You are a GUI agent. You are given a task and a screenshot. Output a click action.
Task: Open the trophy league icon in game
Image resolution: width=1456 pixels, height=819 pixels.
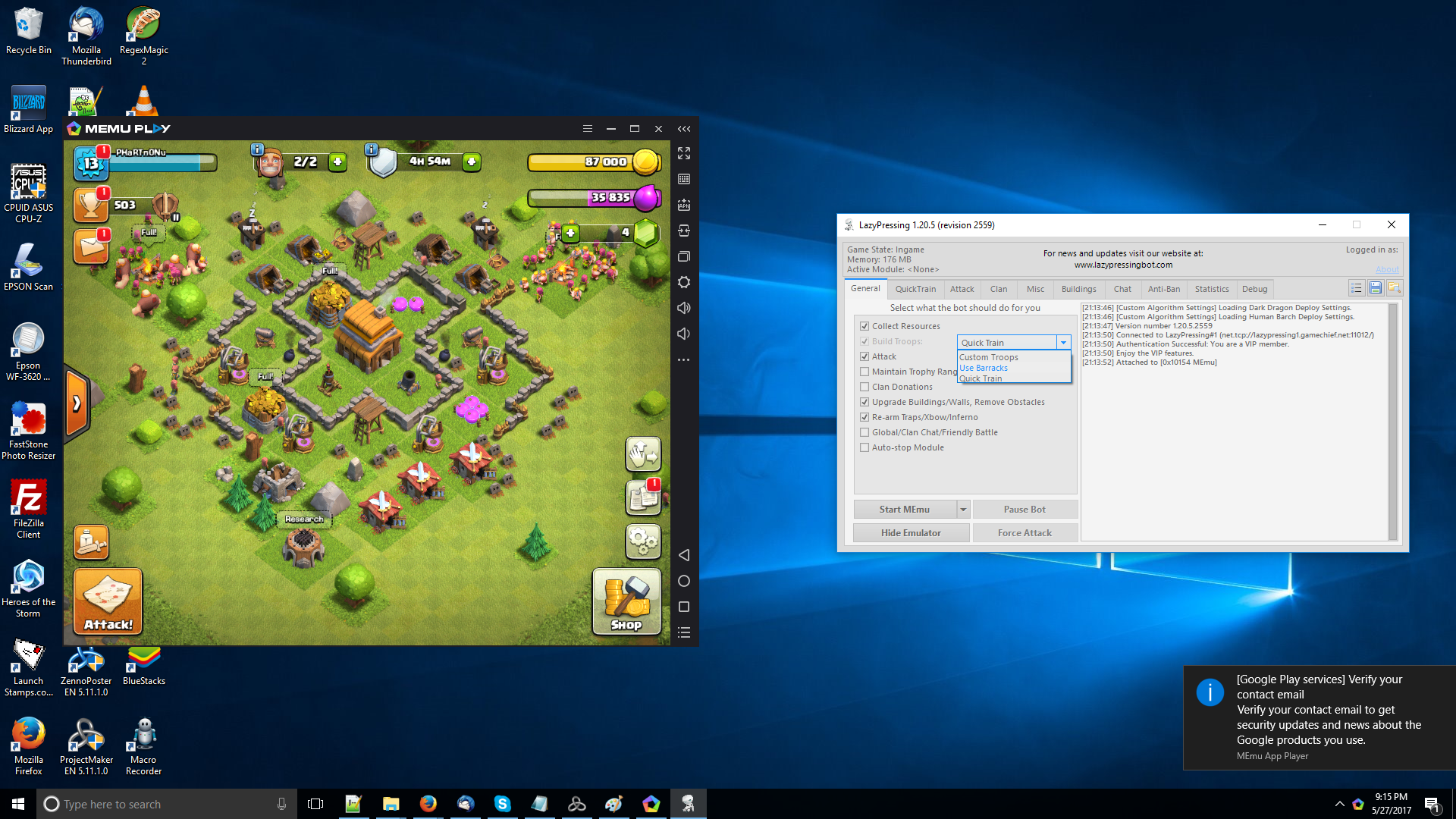point(91,206)
